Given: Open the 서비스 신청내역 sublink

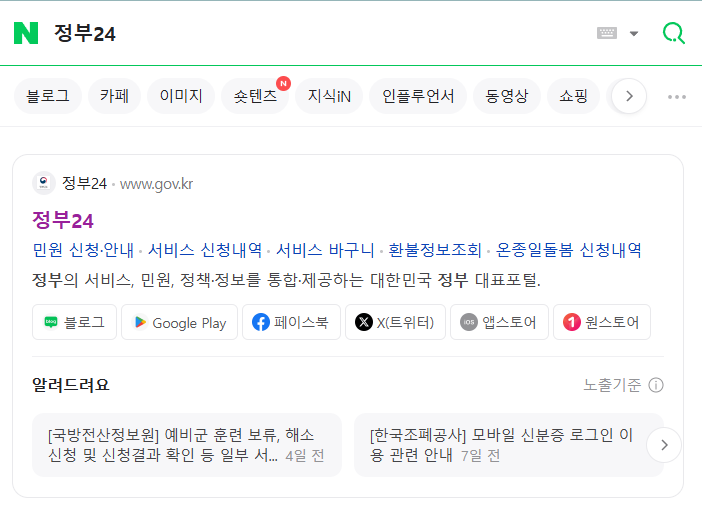Looking at the screenshot, I should click(x=205, y=250).
